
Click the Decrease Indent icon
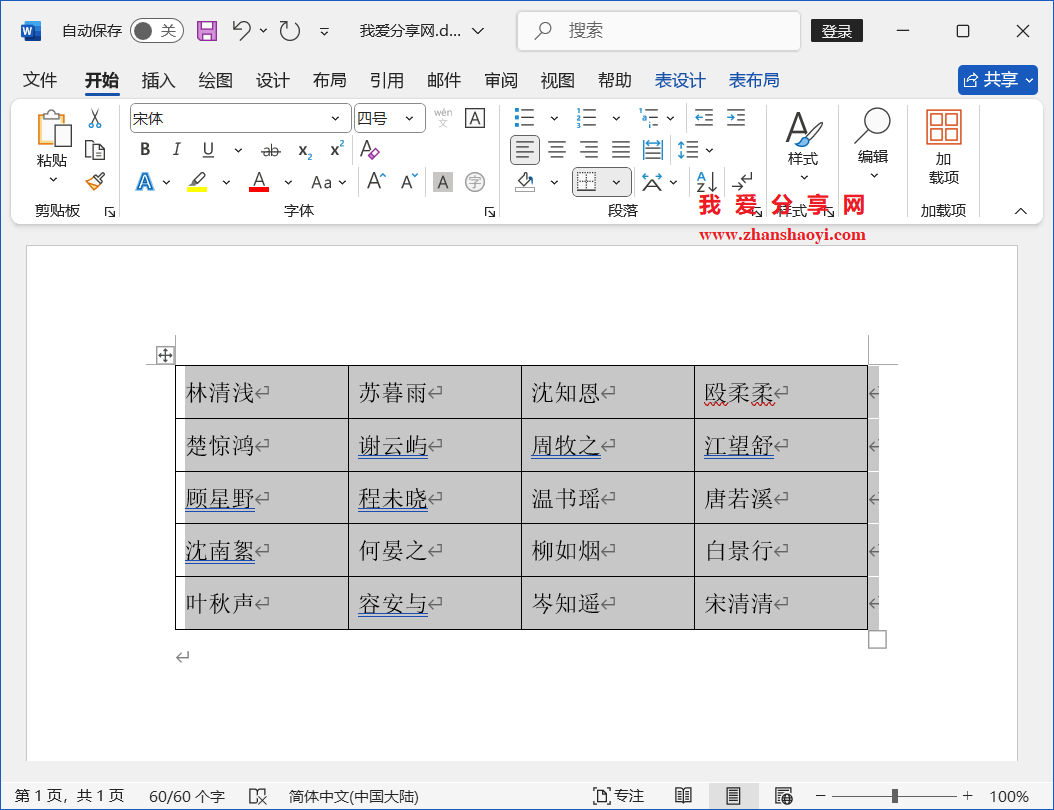point(704,118)
